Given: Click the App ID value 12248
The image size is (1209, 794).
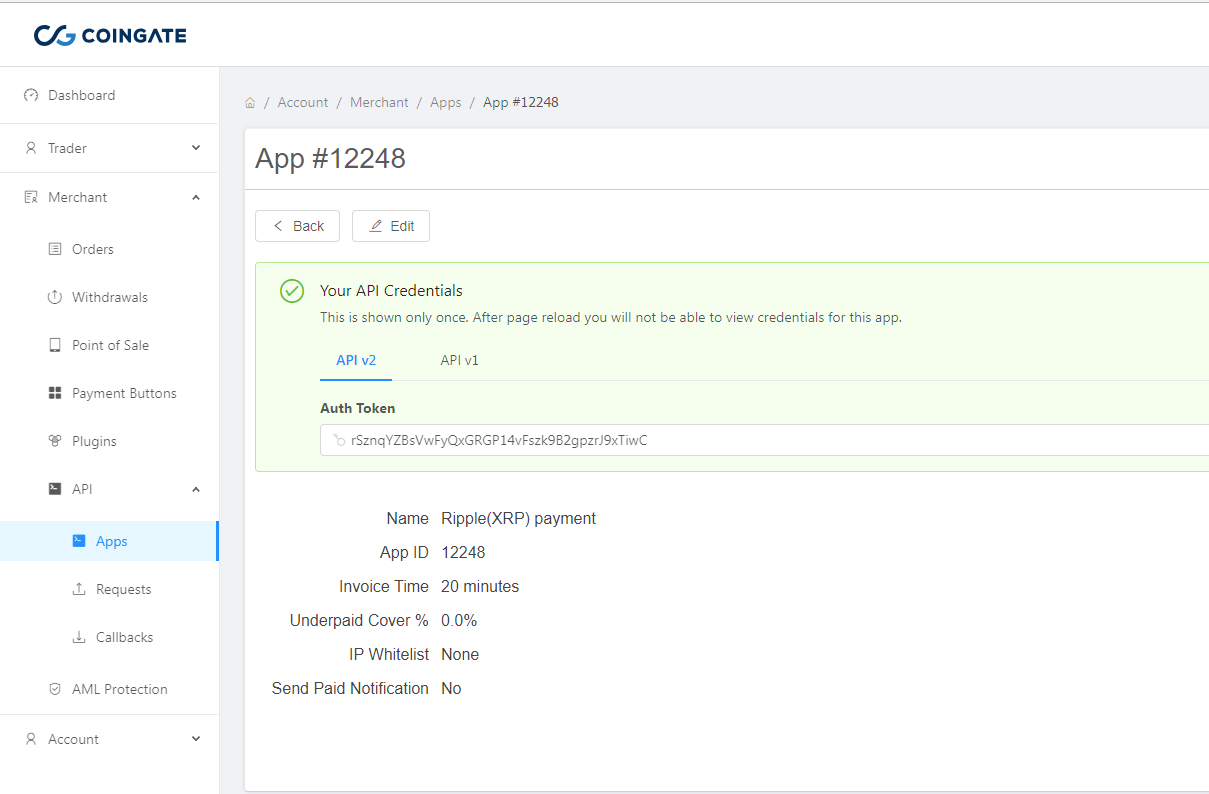Looking at the screenshot, I should click(x=463, y=552).
